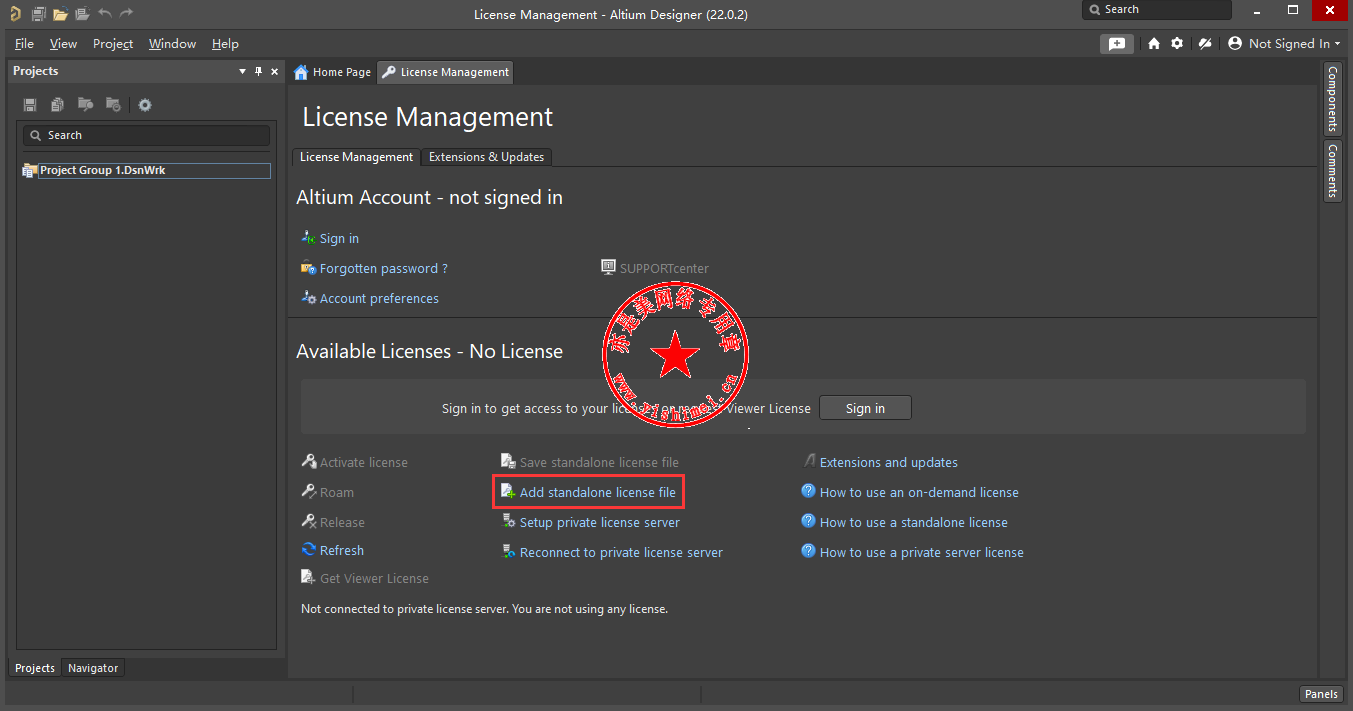Screen dimensions: 1353x711
Task: Click the Refresh circular arrows icon
Action: tap(309, 550)
